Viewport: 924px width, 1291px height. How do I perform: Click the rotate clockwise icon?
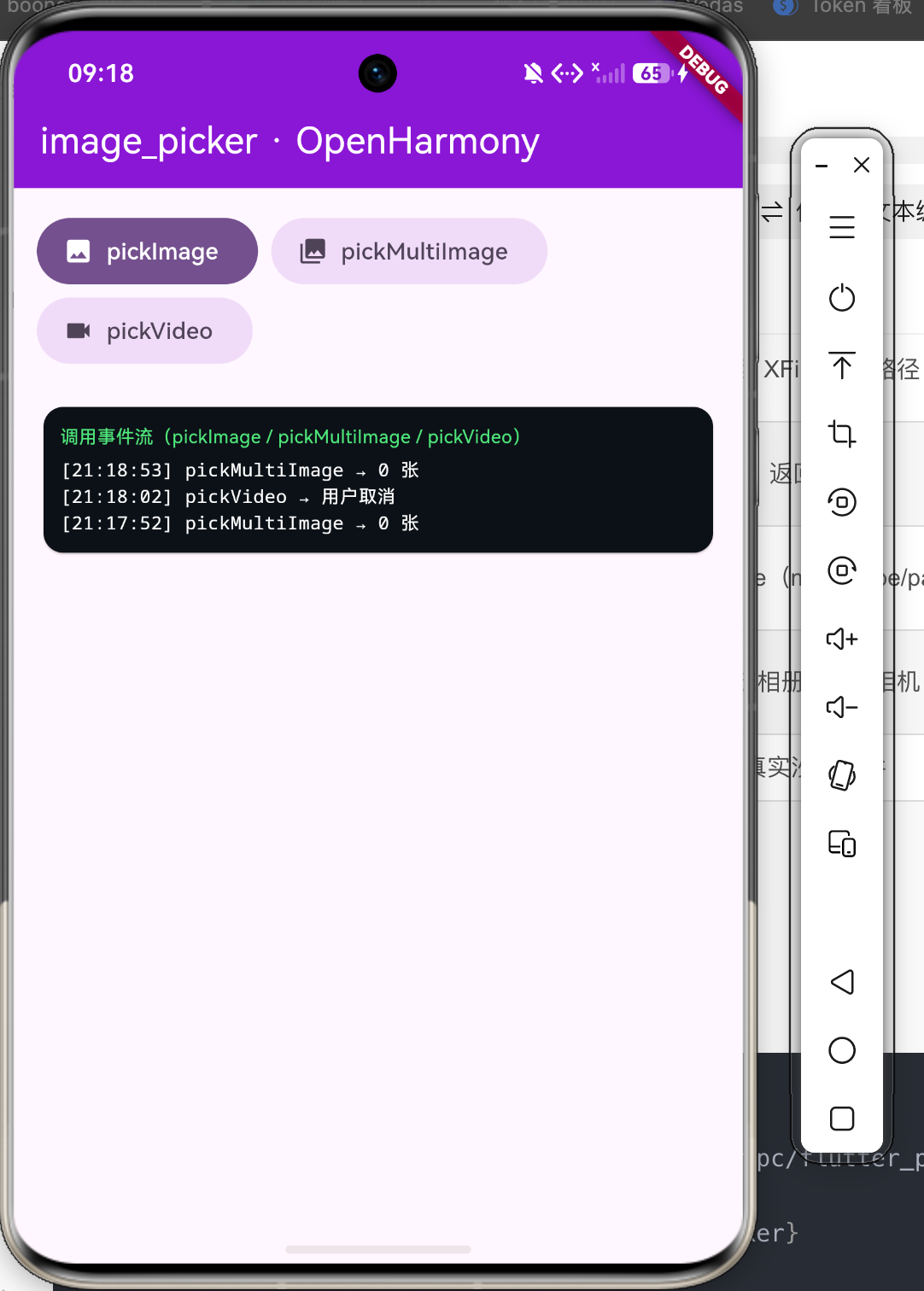click(842, 570)
